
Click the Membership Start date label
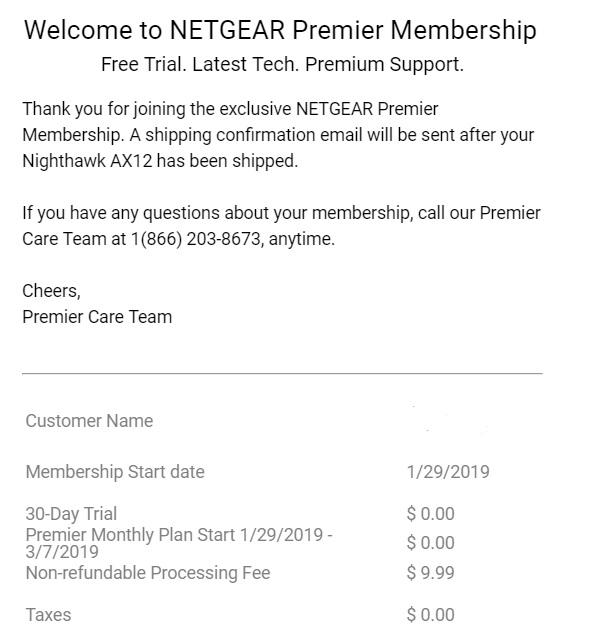[x=115, y=472]
